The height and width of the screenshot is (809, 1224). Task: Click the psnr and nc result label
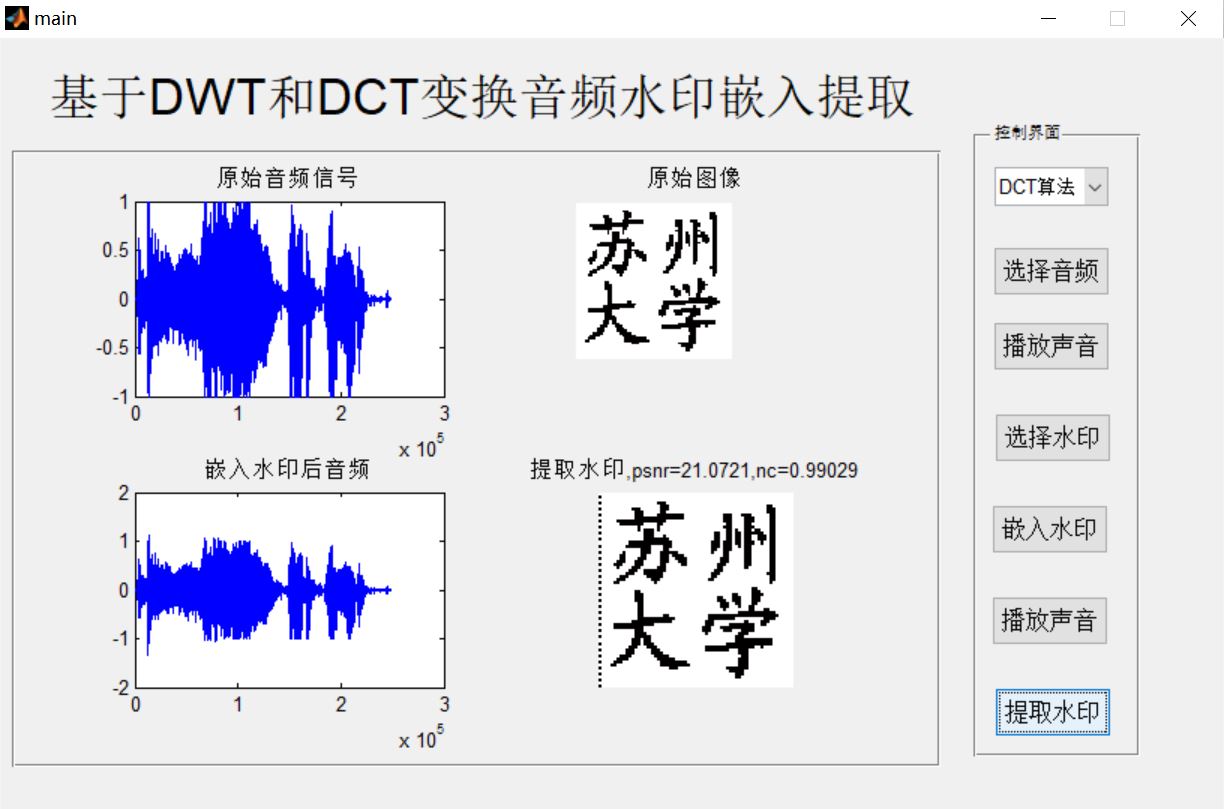(694, 469)
